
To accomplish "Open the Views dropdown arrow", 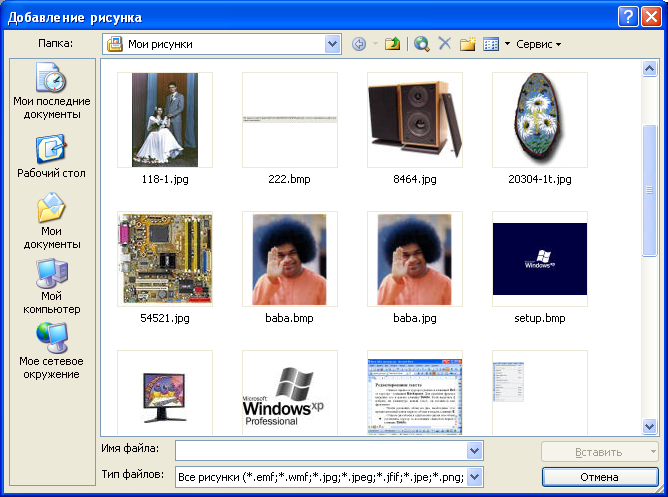I will [x=507, y=44].
